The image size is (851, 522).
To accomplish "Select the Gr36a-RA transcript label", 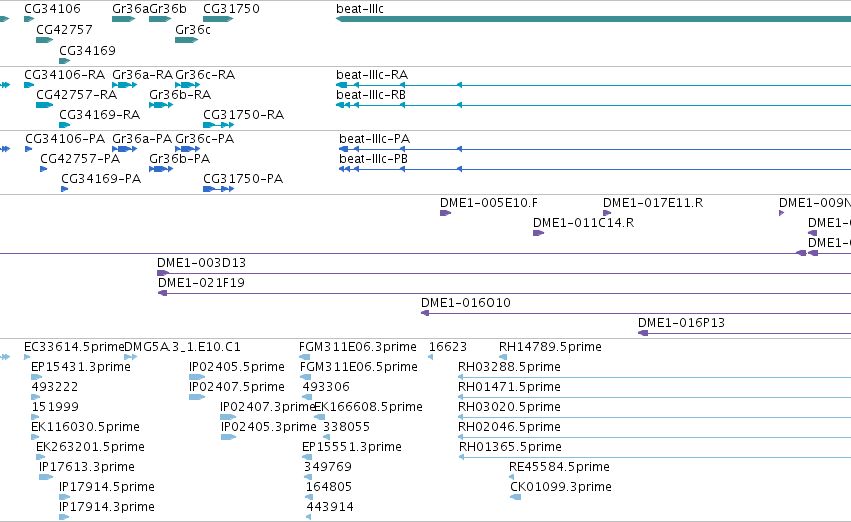I will click(142, 74).
